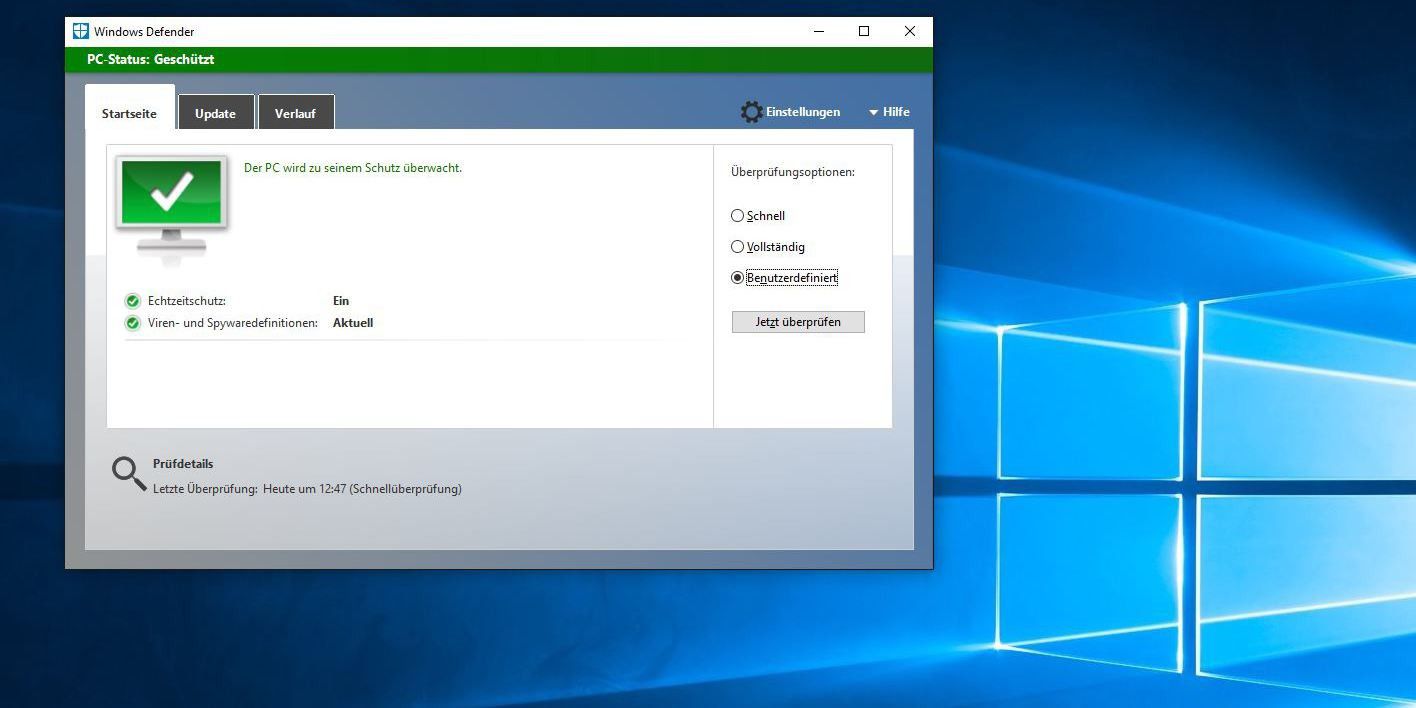Click the 'Aktuell' status value
Screen dimensions: 1416x708
point(353,323)
